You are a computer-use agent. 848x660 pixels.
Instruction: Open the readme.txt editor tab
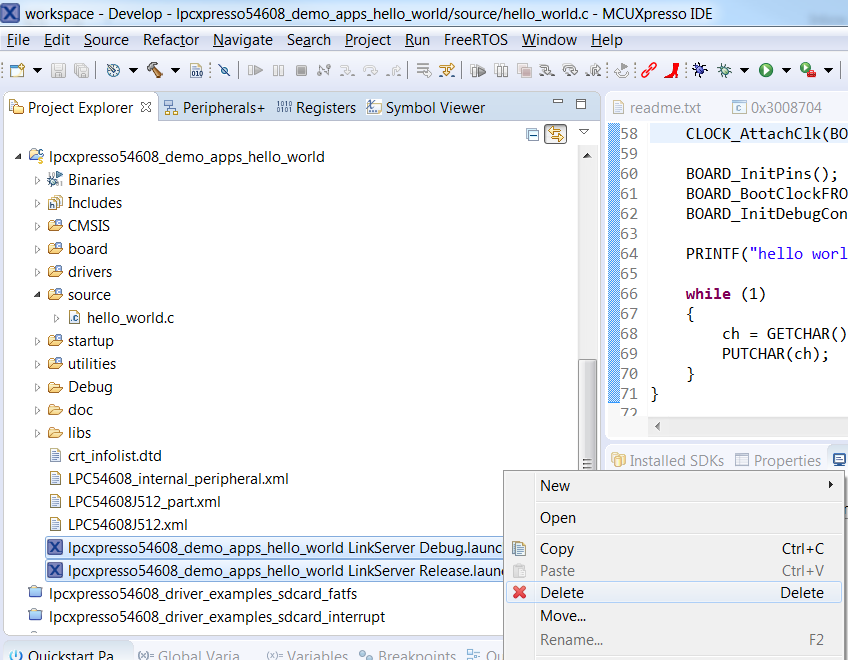coord(657,108)
